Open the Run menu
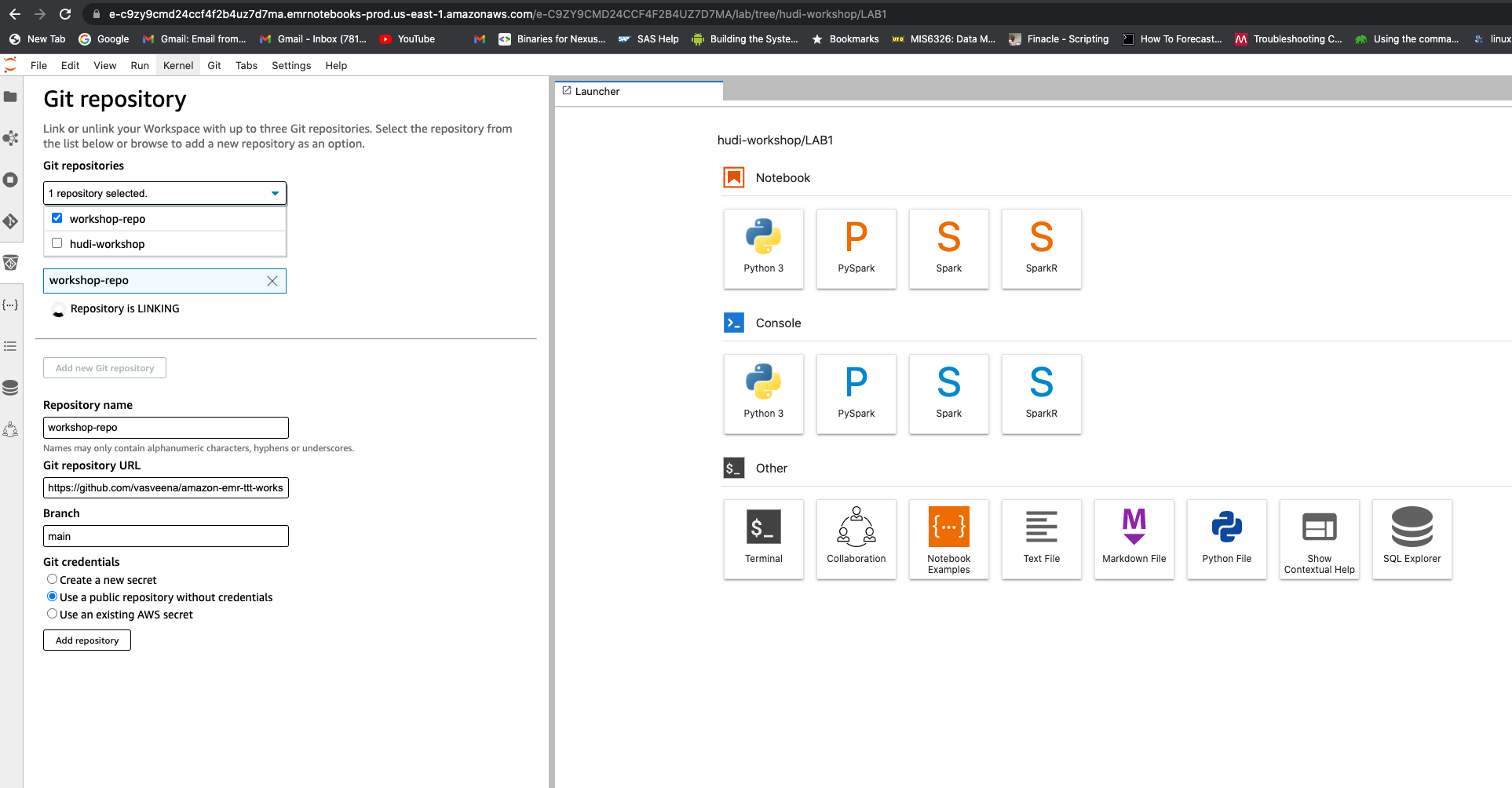Viewport: 1512px width, 788px height. 140,65
